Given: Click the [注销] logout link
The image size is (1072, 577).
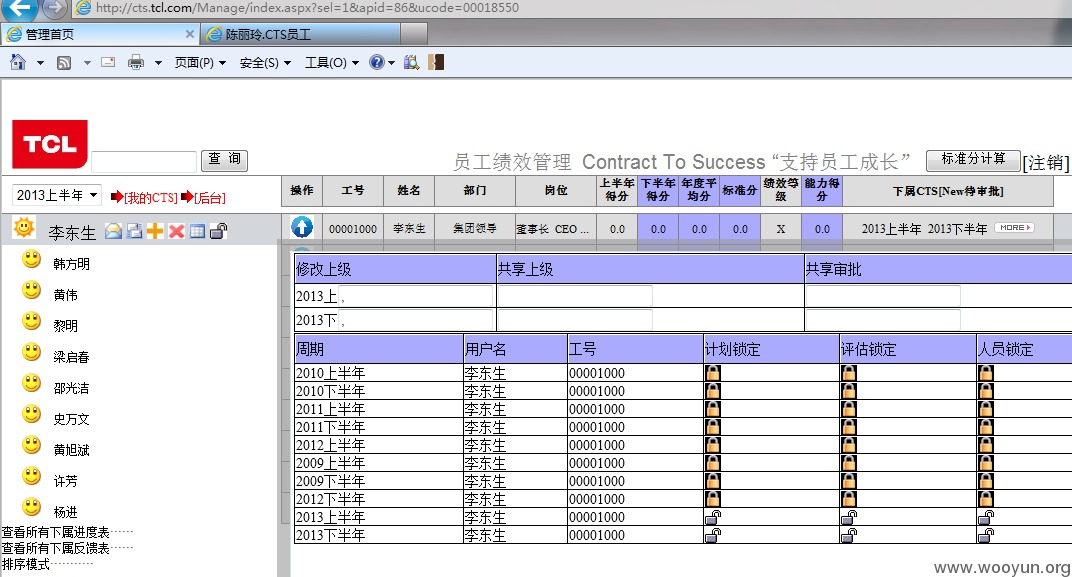Looking at the screenshot, I should coord(1045,163).
